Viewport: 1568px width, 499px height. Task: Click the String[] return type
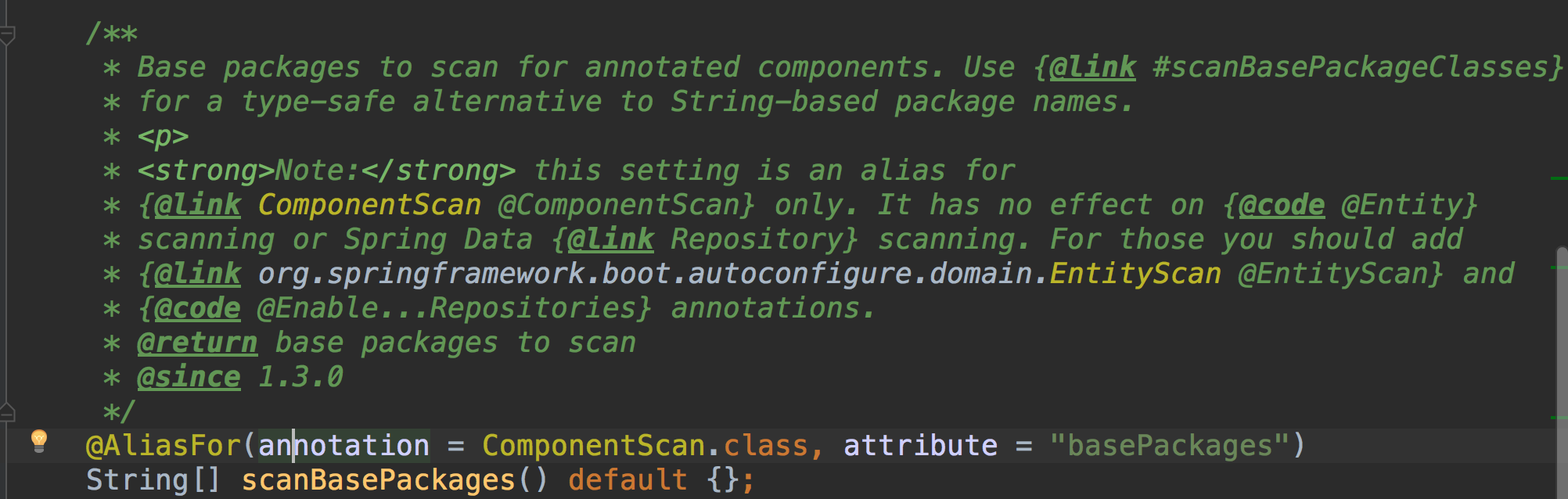(x=154, y=480)
